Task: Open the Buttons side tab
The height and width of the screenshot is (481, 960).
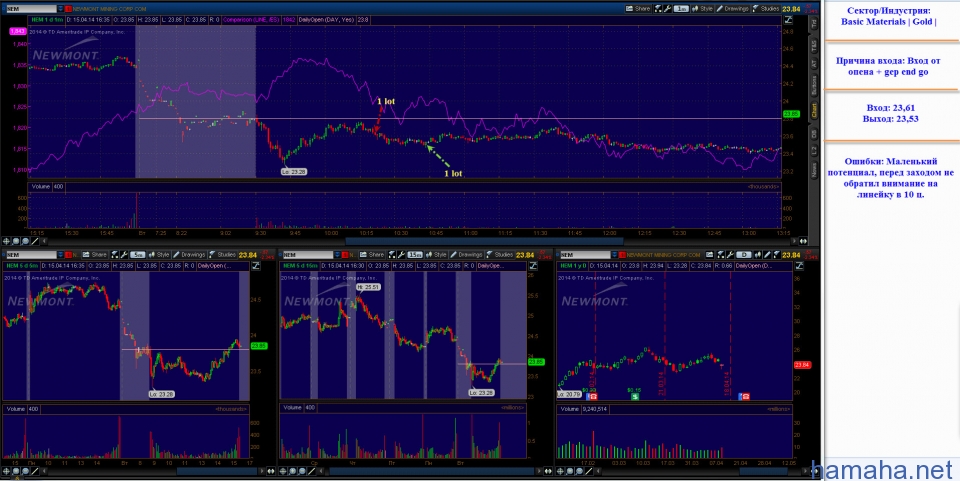Action: tap(814, 85)
